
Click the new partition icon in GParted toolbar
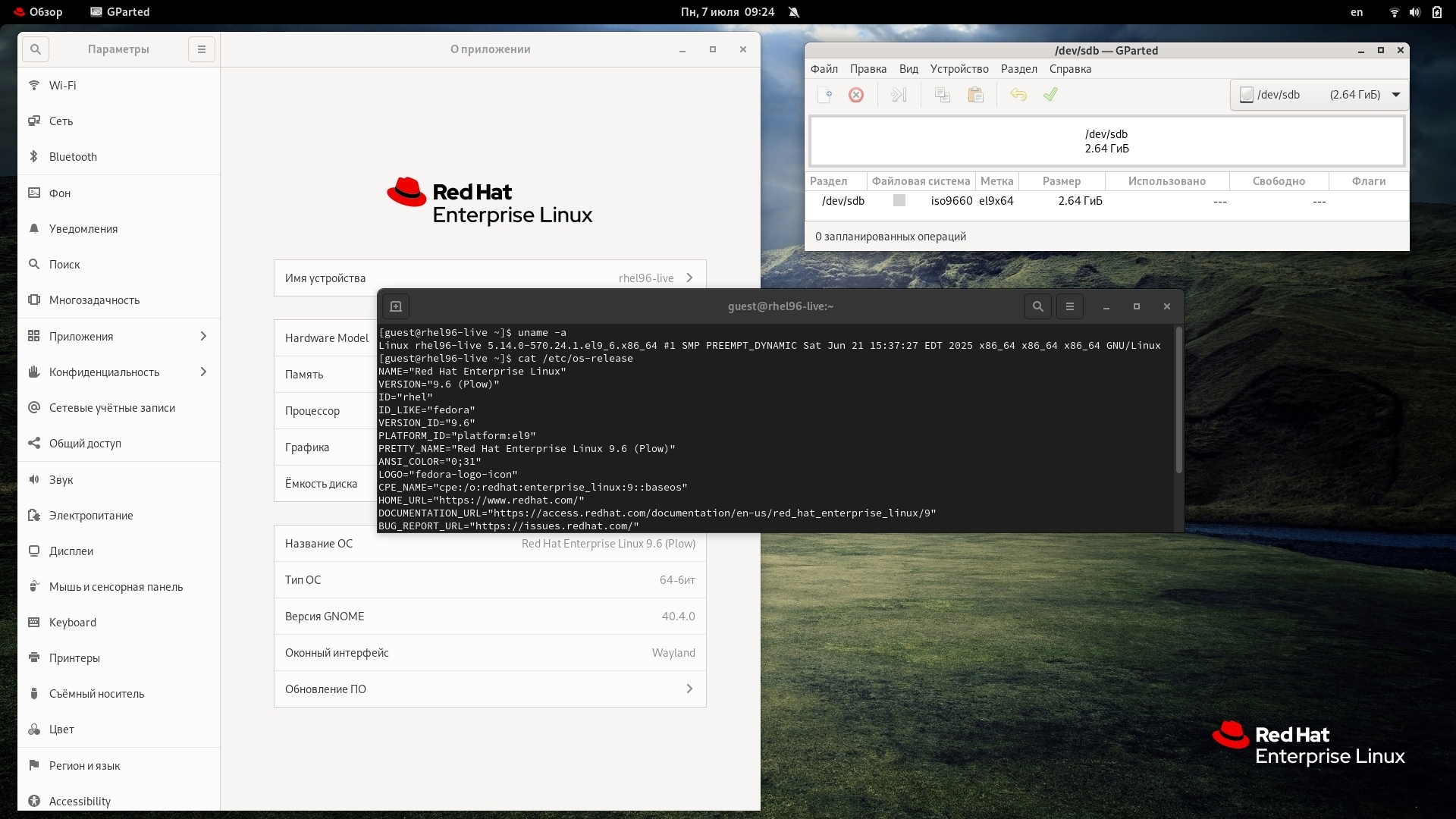click(x=825, y=95)
